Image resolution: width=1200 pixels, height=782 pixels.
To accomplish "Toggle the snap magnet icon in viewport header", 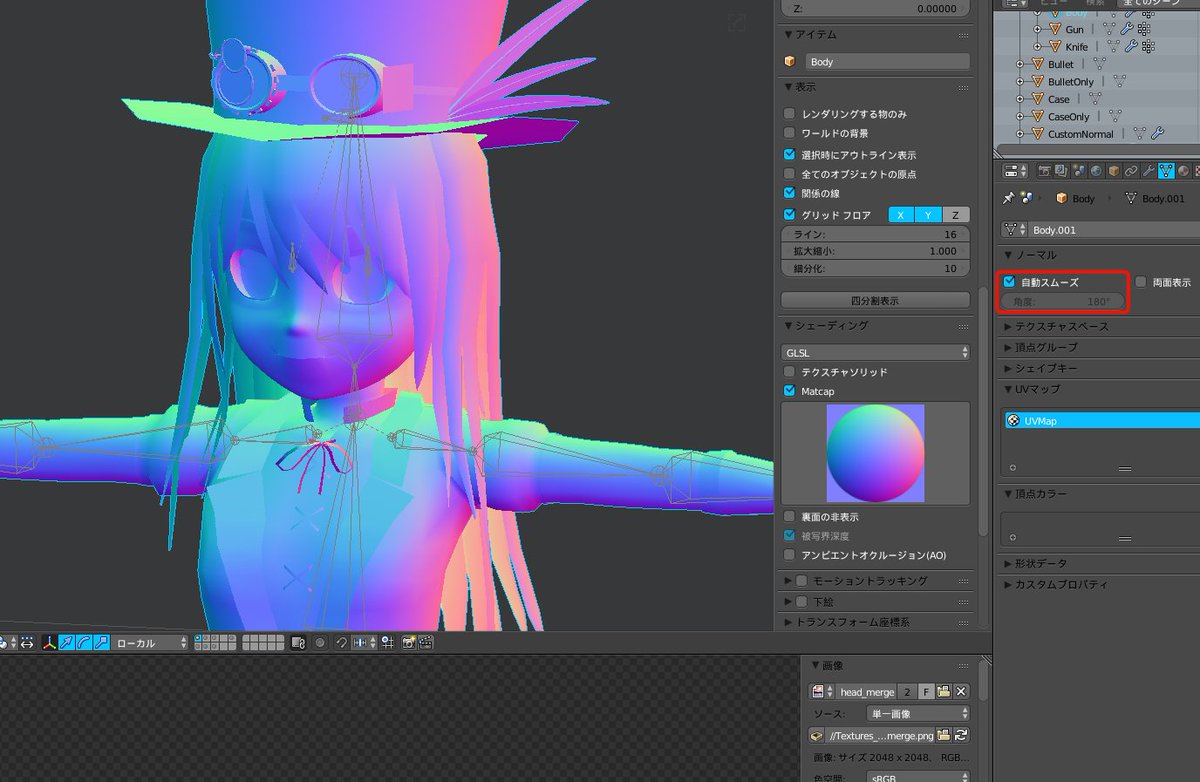I will click(342, 643).
